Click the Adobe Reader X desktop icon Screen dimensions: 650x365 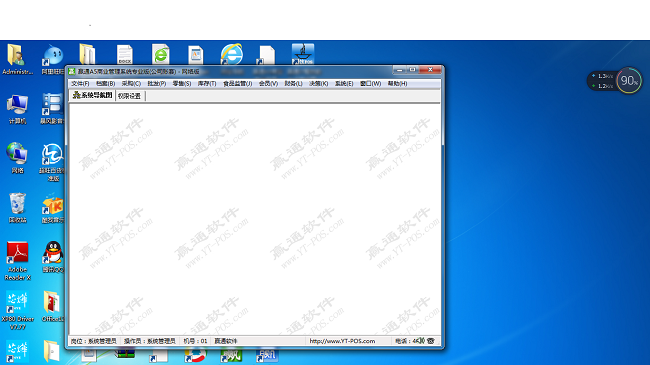17,261
